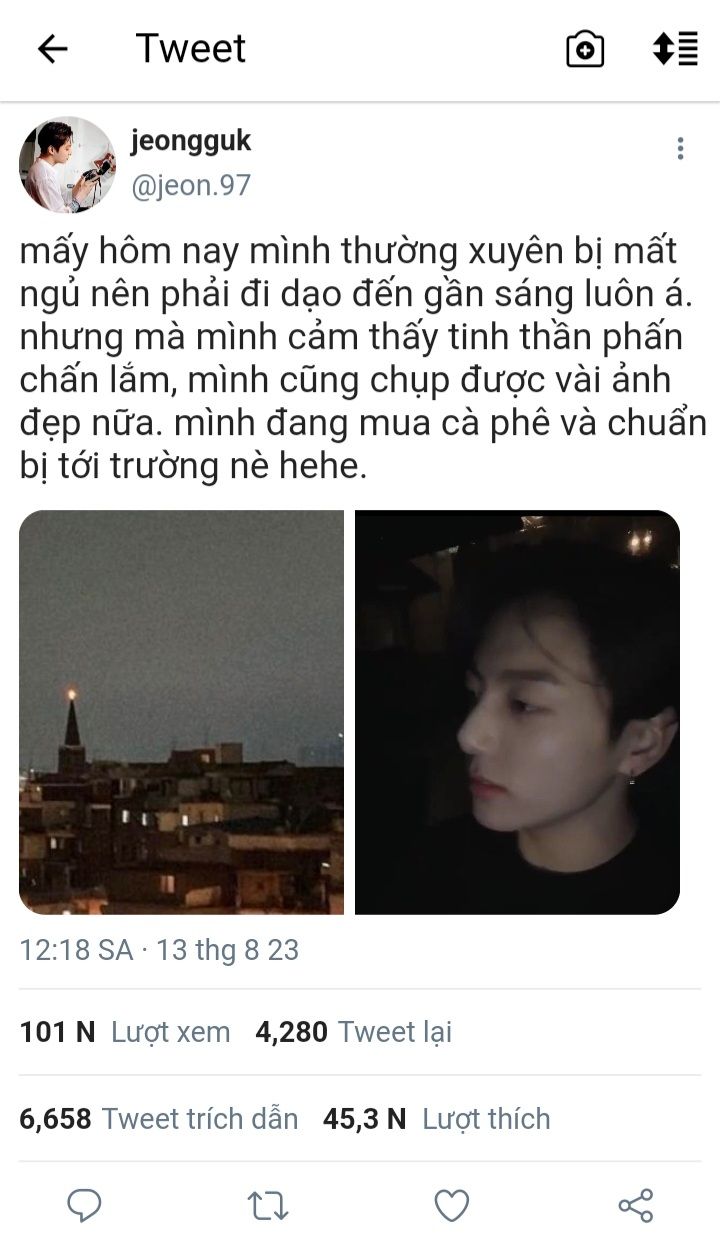Like the tweet with heart icon
Image resolution: width=720 pixels, height=1250 pixels.
[452, 1207]
